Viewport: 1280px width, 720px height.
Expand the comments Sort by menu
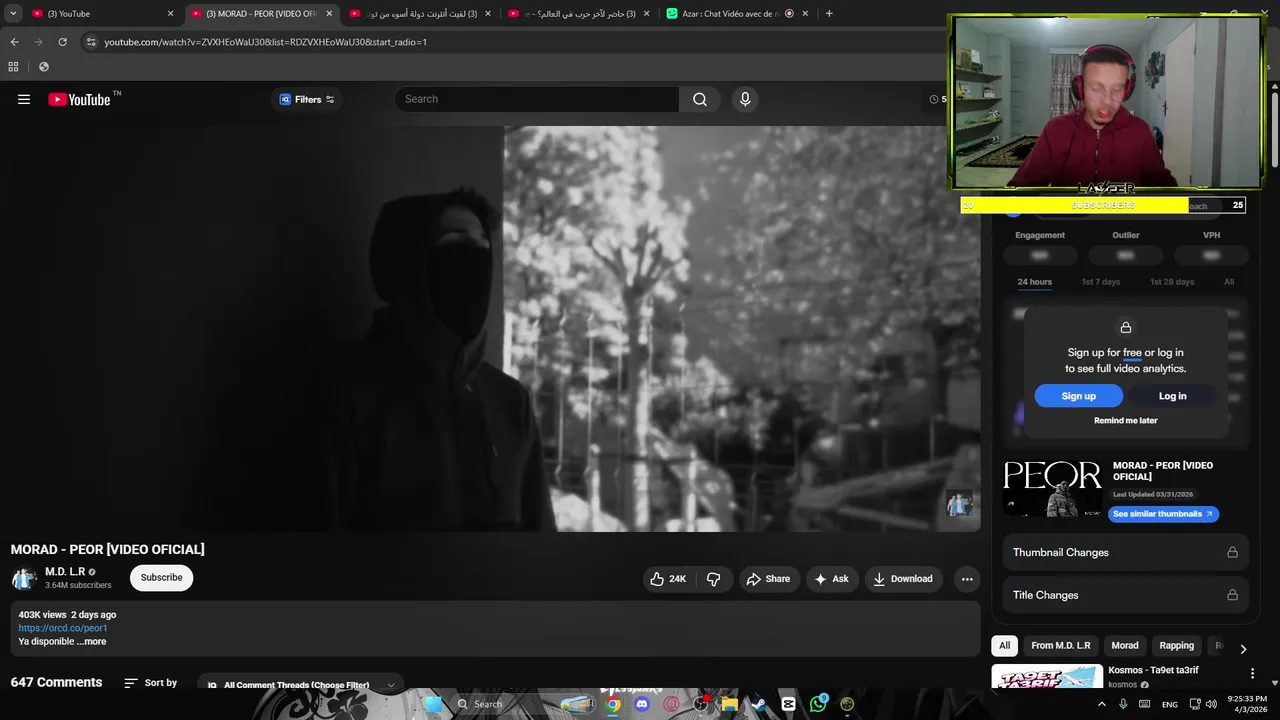tap(151, 683)
